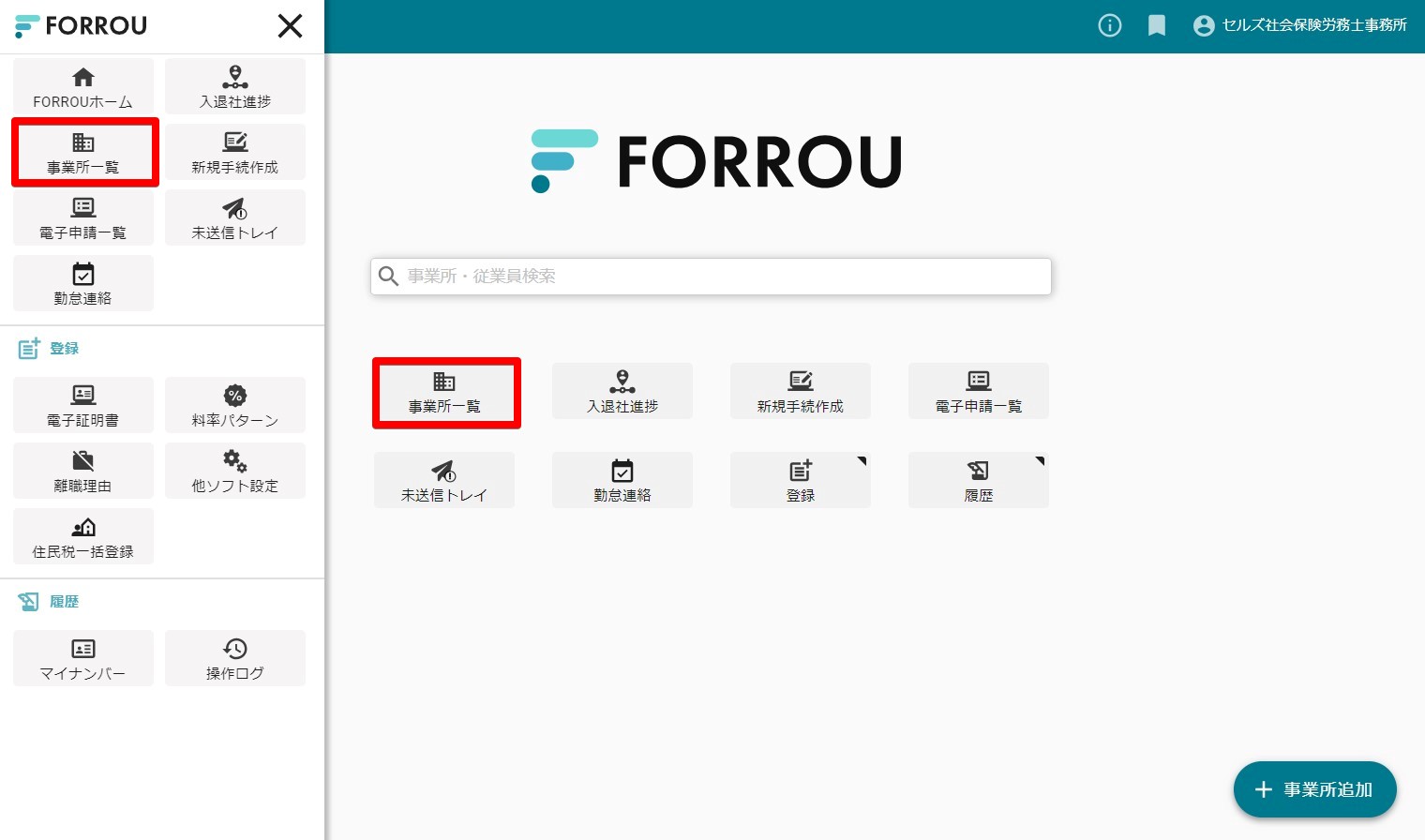Close the FORROU side menu
Viewport: 1425px width, 840px height.
pos(291,26)
